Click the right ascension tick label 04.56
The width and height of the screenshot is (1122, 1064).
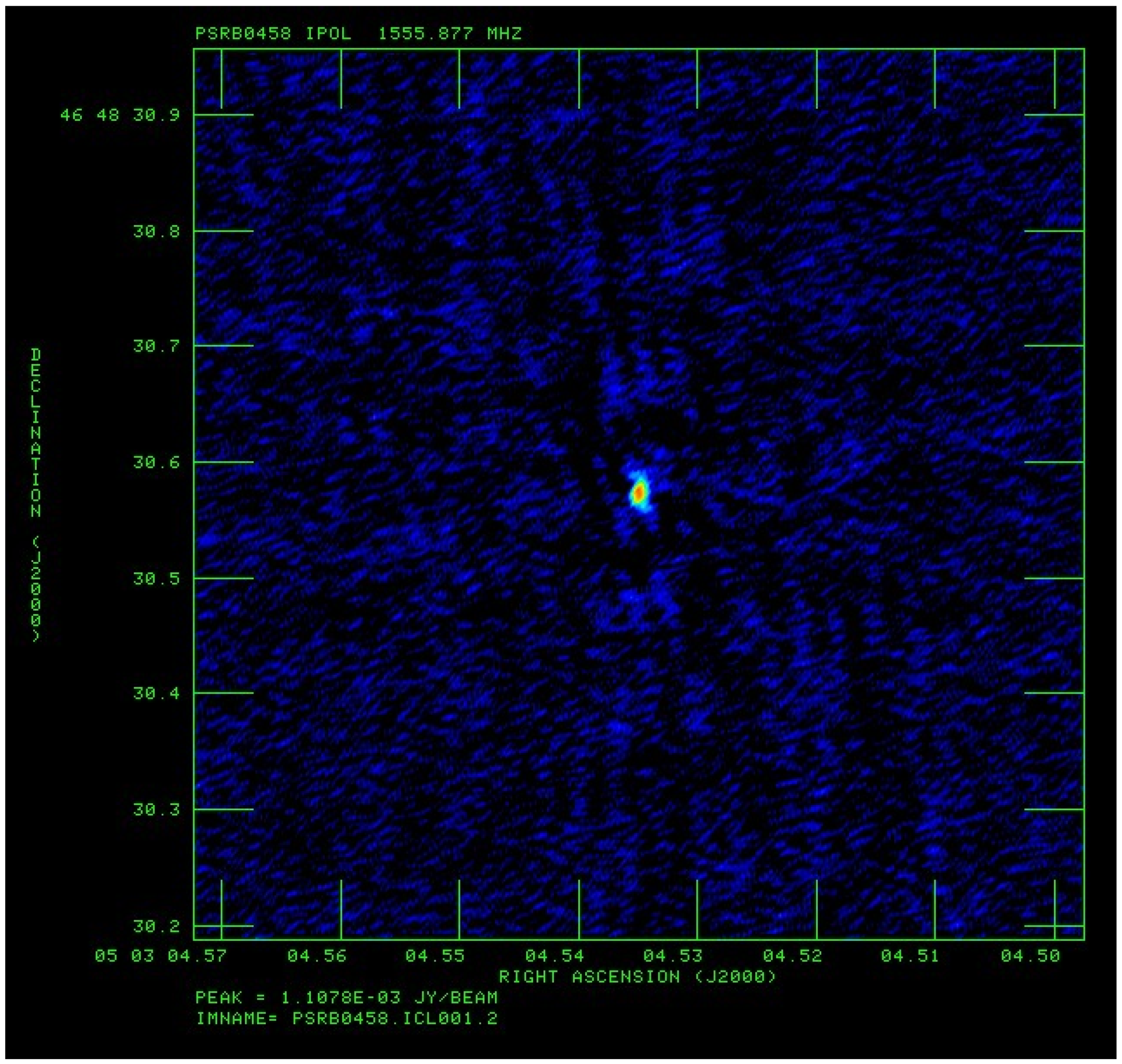tap(317, 956)
